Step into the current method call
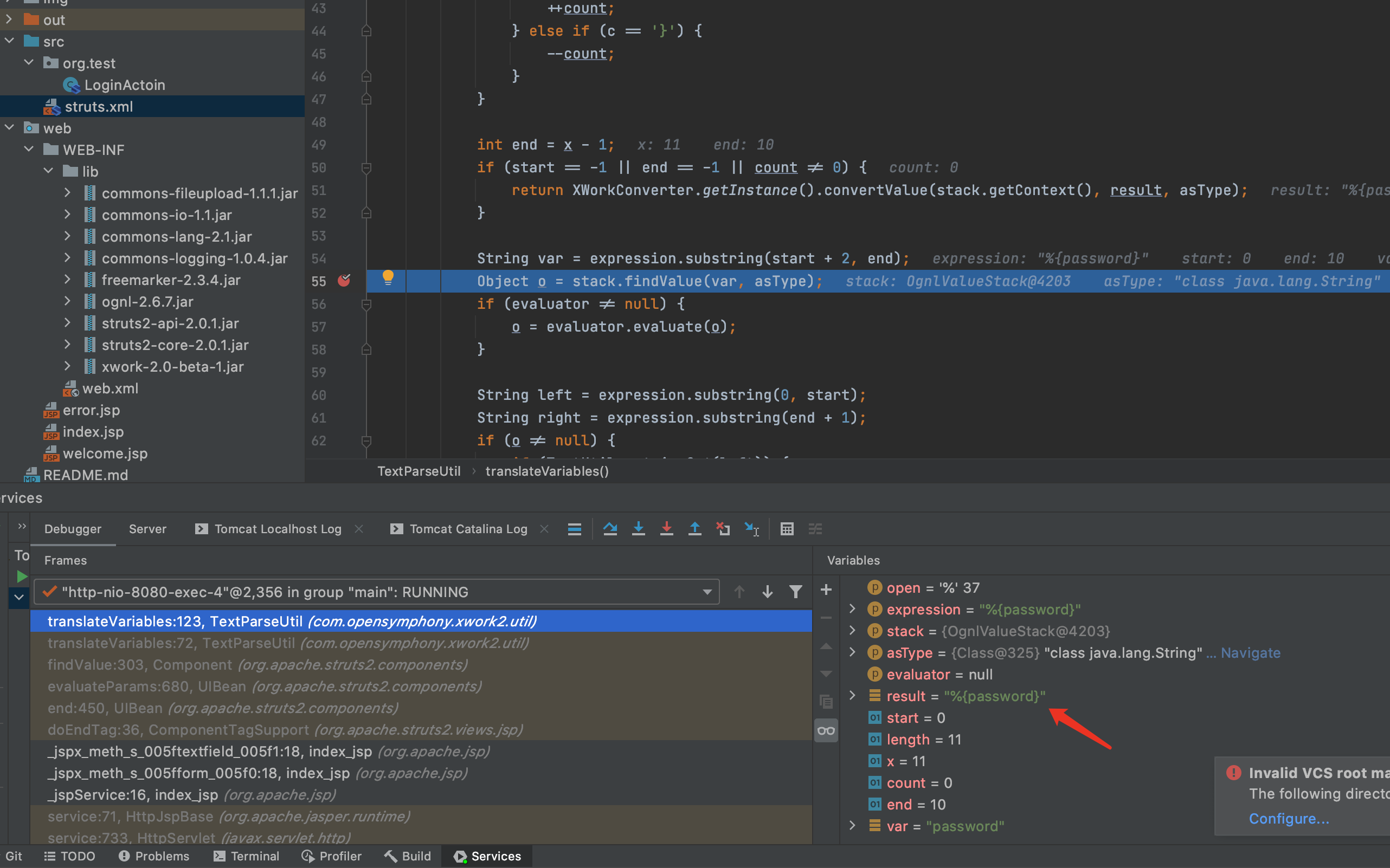 click(x=638, y=529)
